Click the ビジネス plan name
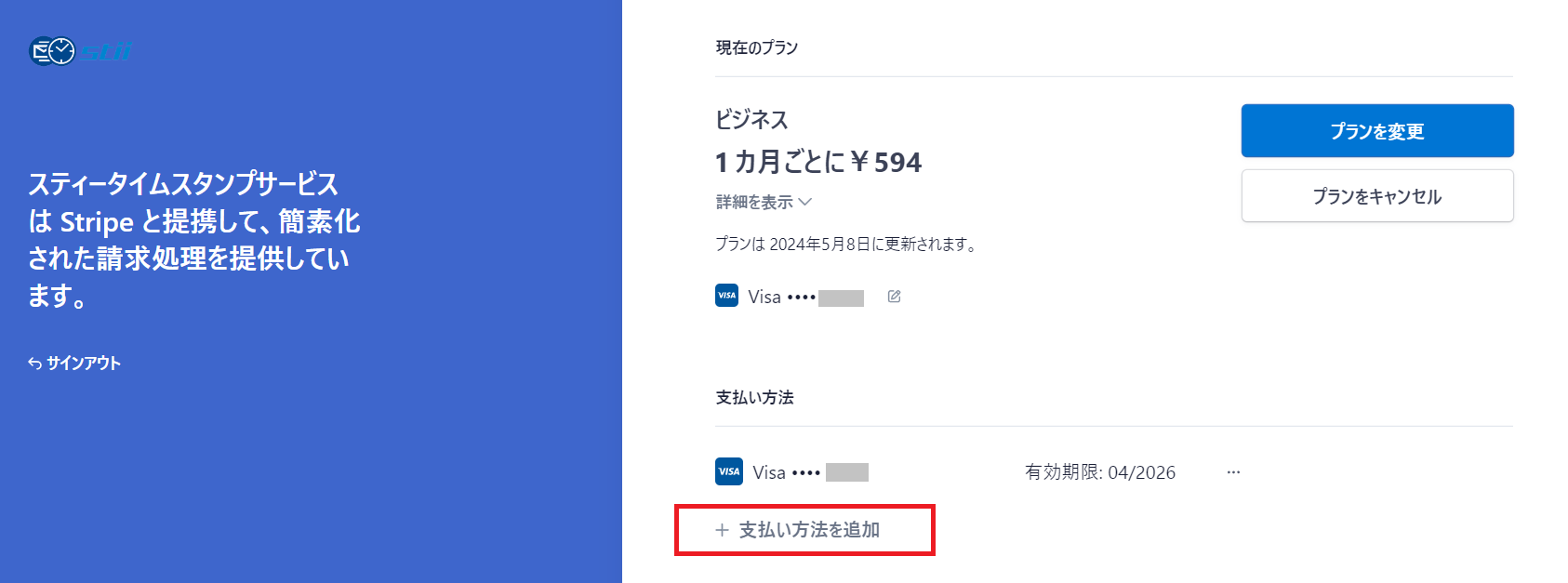 [751, 120]
